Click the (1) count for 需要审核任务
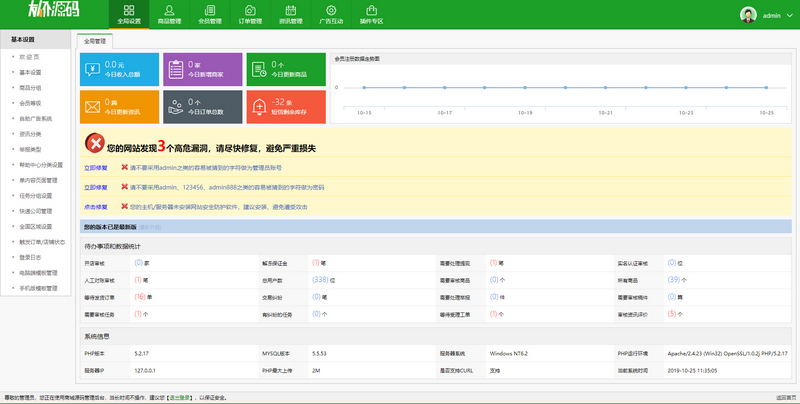Image resolution: width=800 pixels, height=404 pixels. coord(138,314)
